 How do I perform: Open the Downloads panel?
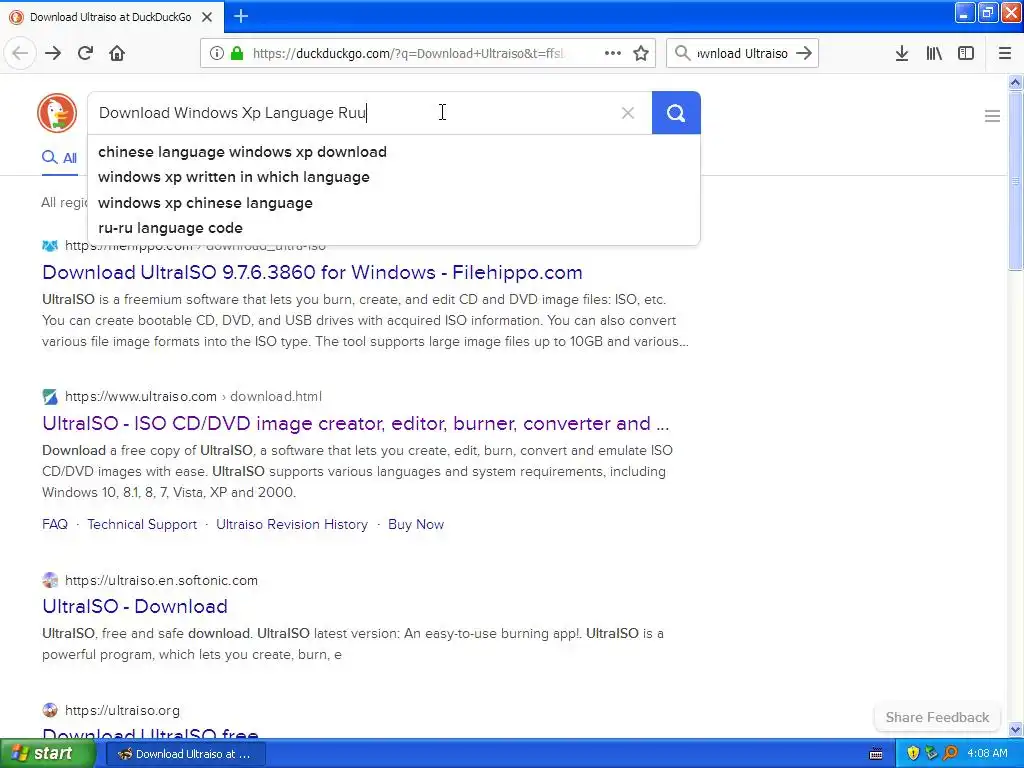pyautogui.click(x=901, y=53)
